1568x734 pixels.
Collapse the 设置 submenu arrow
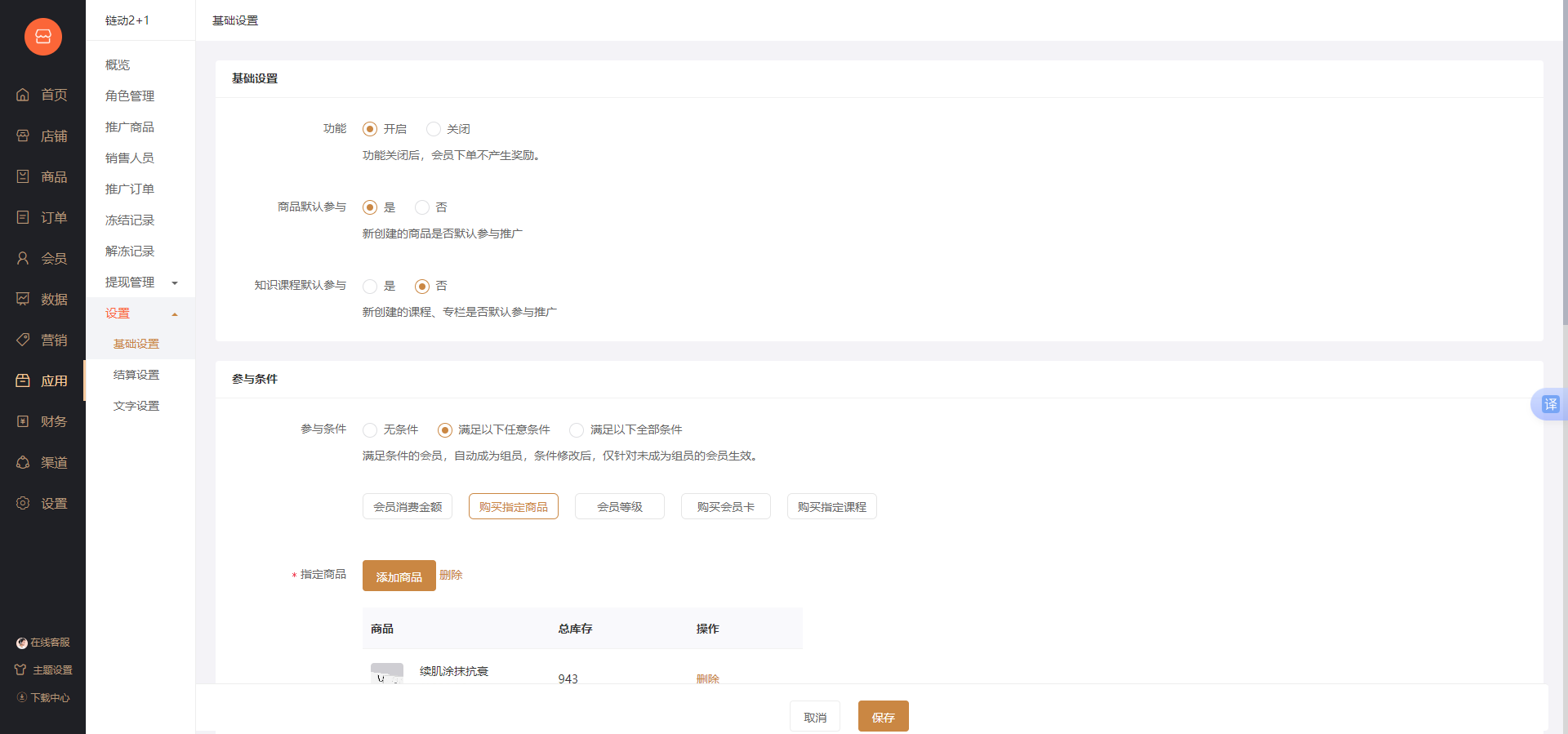[175, 314]
